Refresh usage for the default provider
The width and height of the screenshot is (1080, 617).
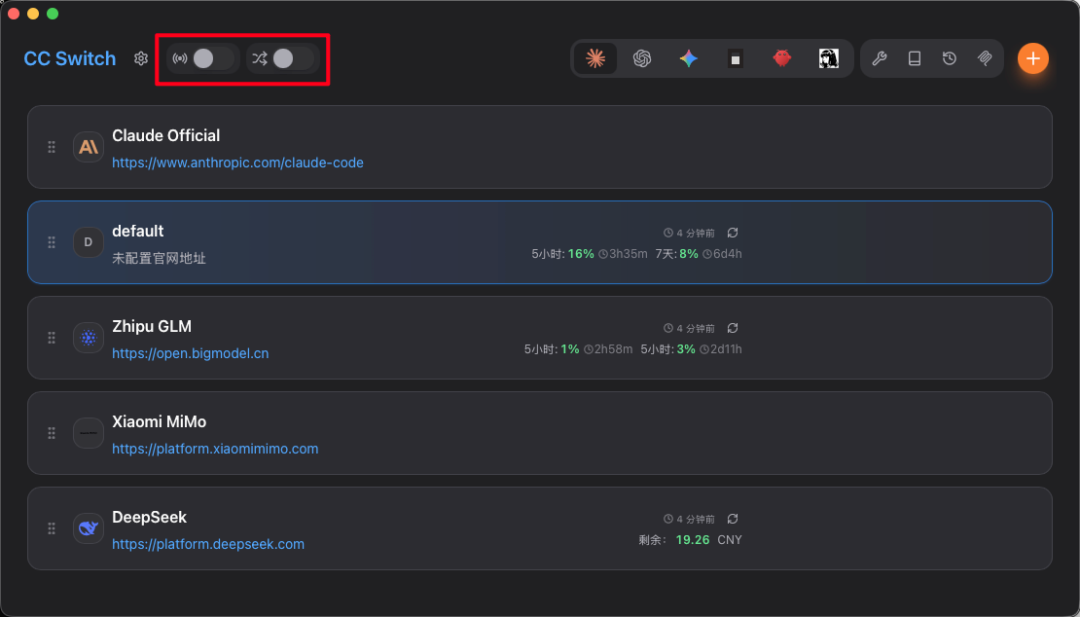[733, 233]
